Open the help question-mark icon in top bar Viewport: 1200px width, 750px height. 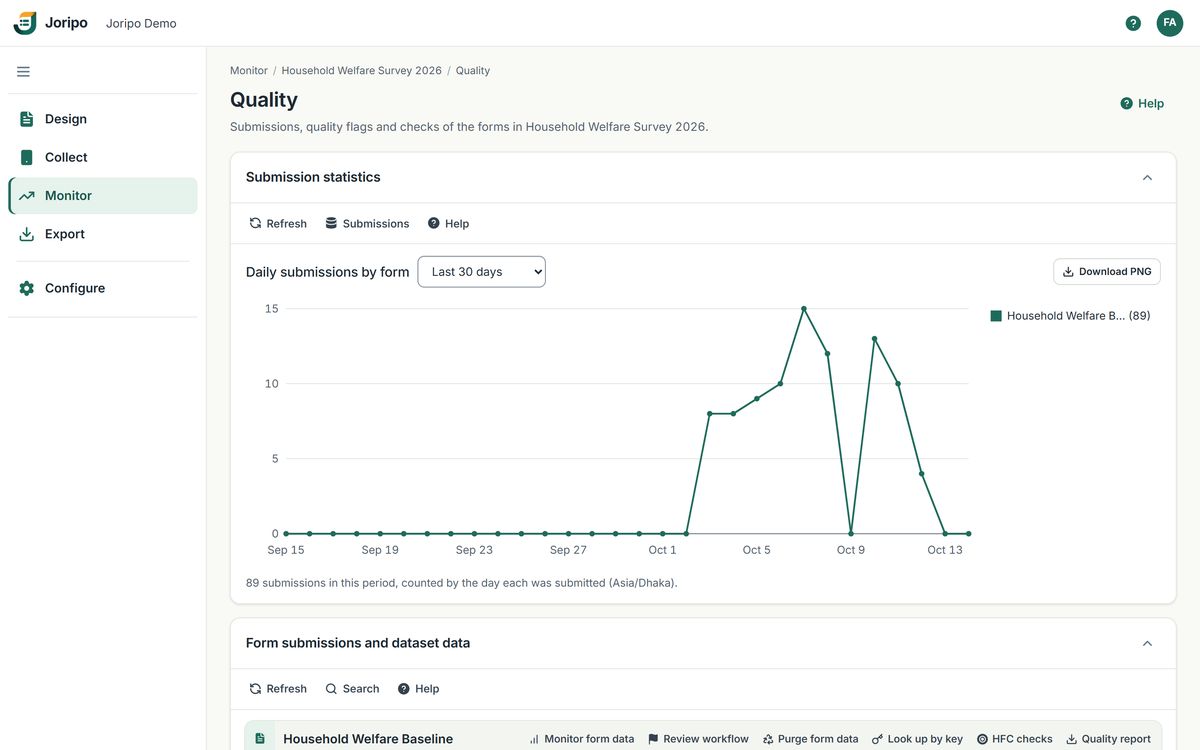tap(1133, 23)
